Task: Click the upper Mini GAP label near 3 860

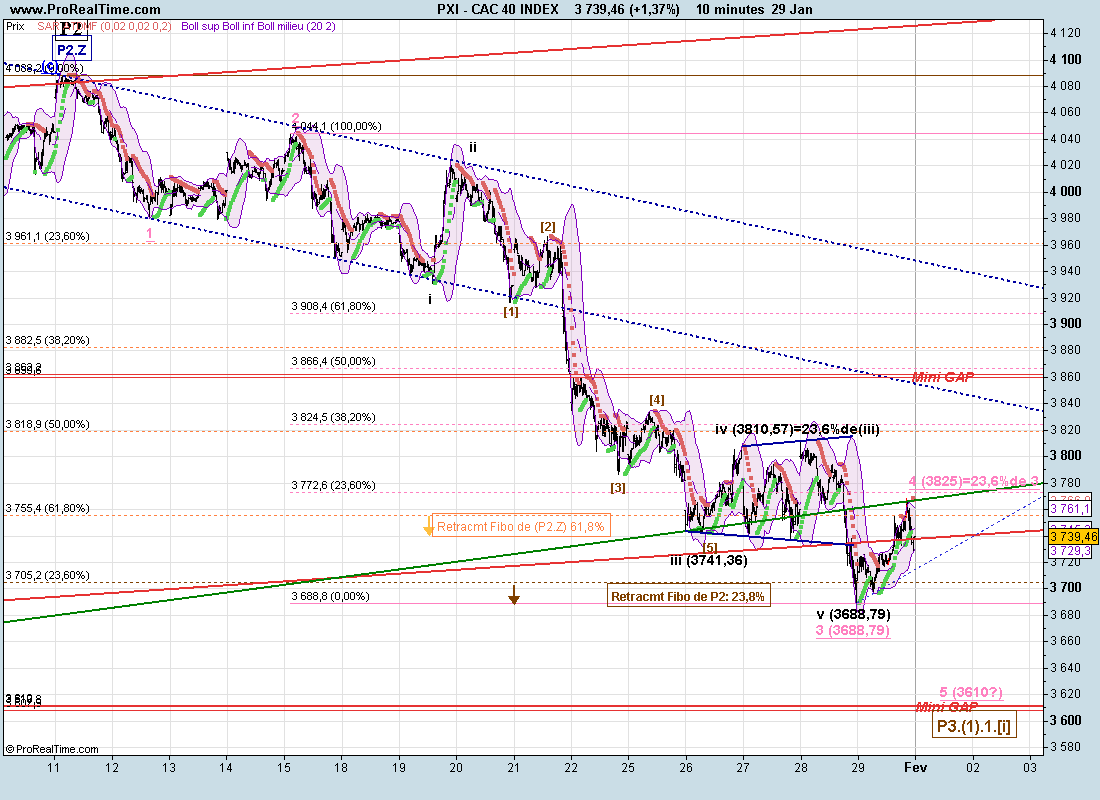Action: point(943,378)
